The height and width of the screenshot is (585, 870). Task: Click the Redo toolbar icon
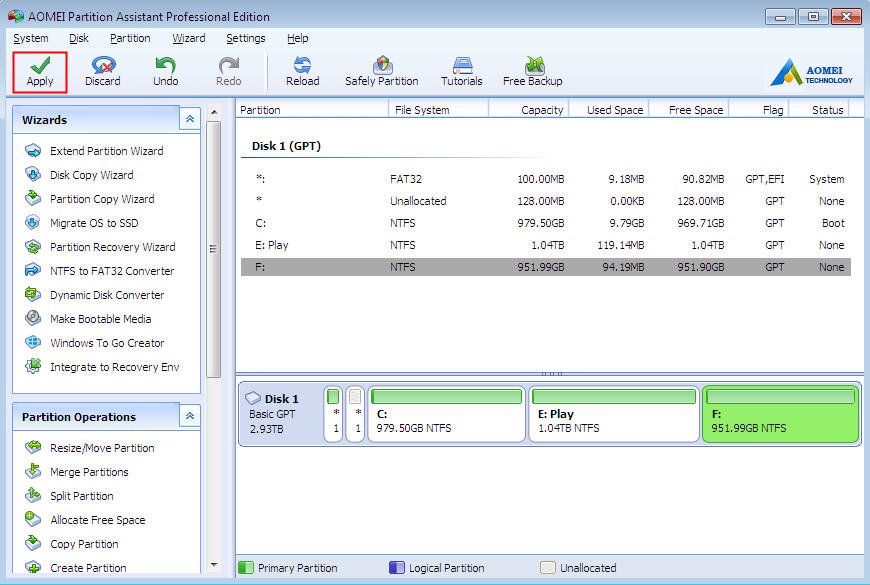tap(229, 72)
